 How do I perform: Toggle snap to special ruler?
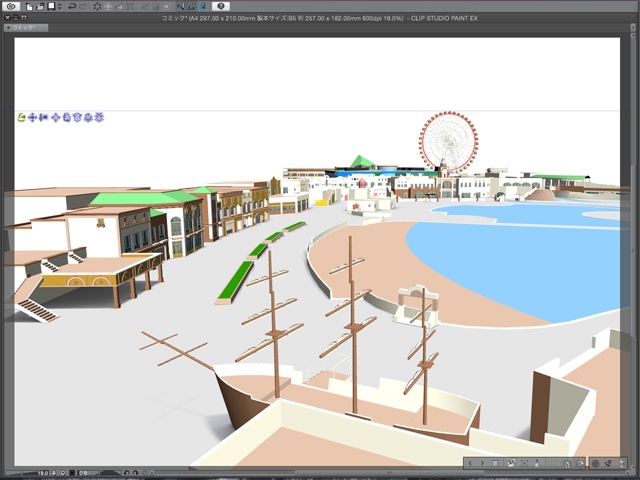(x=191, y=7)
